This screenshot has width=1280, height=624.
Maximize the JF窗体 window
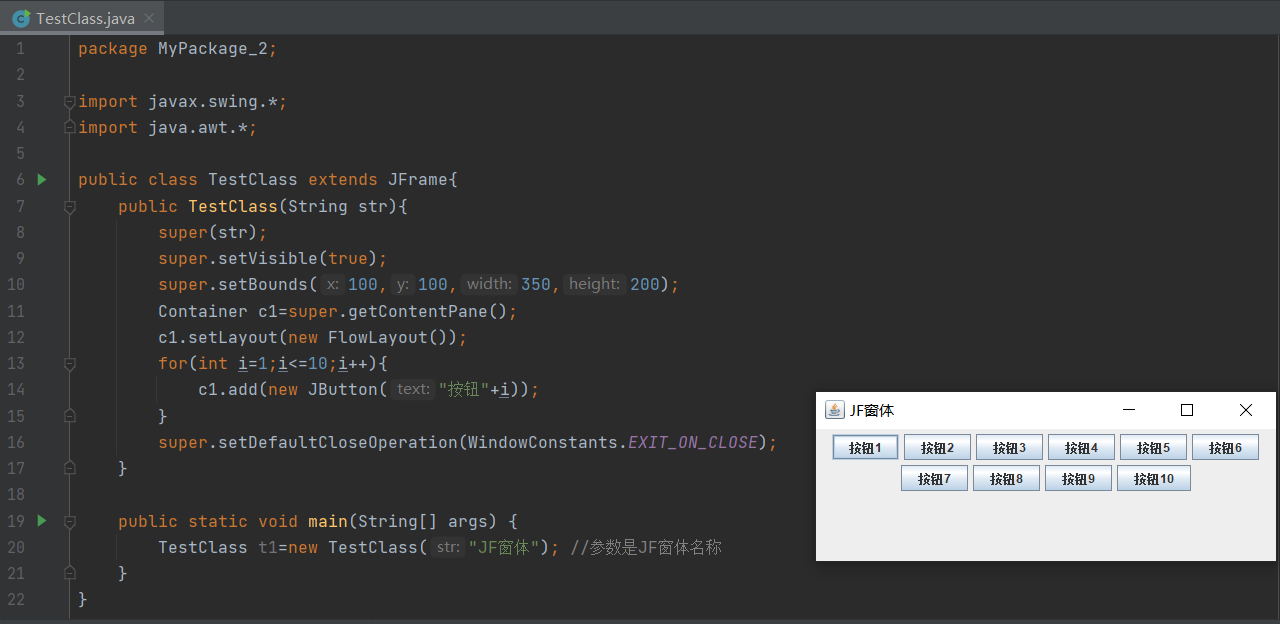coord(1187,410)
